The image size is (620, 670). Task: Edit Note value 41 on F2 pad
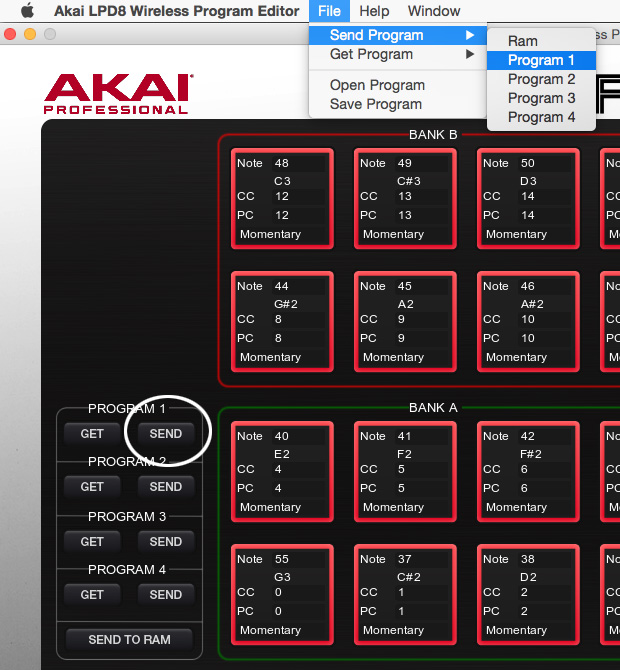[422, 436]
